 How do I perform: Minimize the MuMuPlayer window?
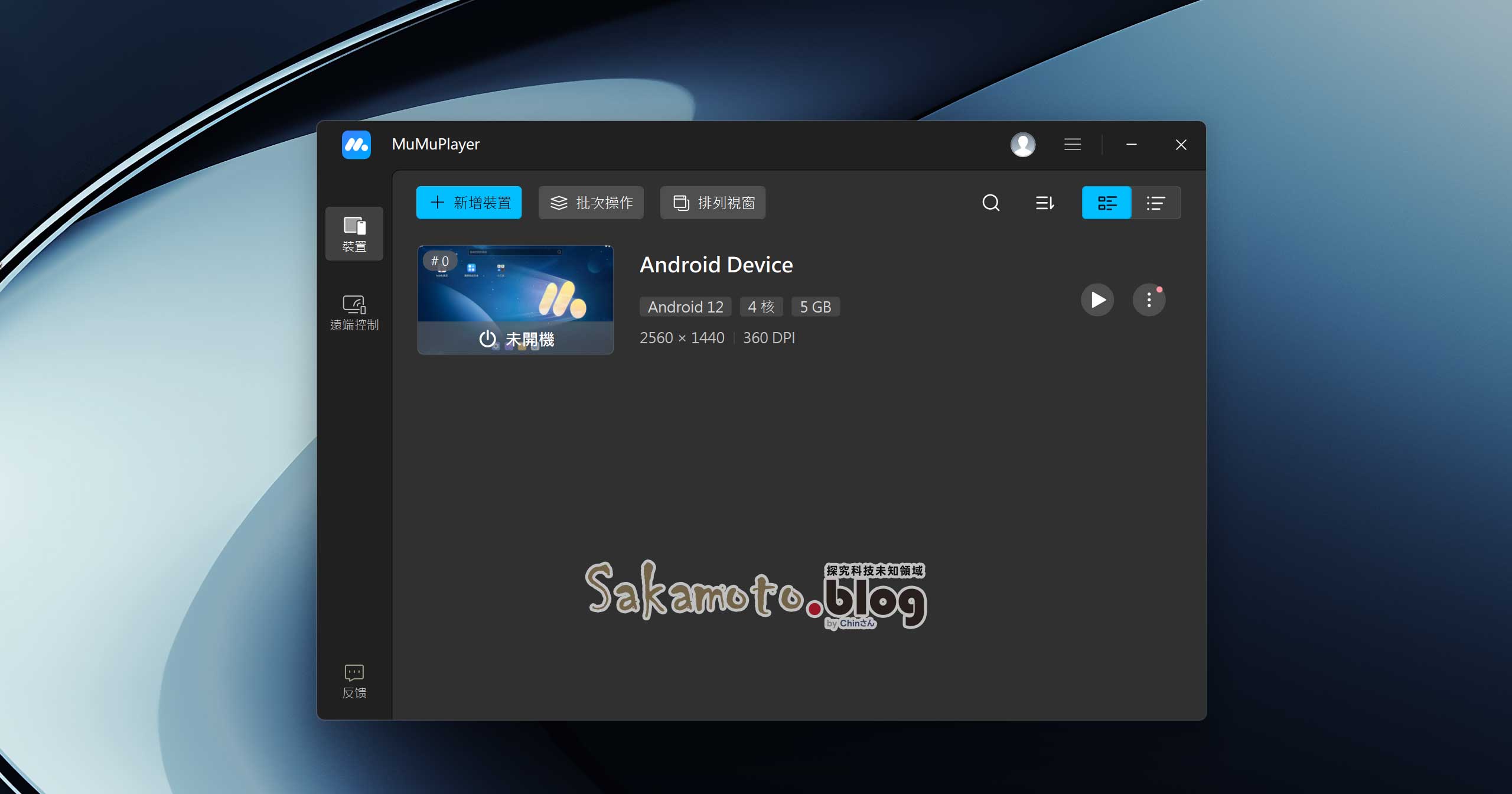click(x=1132, y=145)
